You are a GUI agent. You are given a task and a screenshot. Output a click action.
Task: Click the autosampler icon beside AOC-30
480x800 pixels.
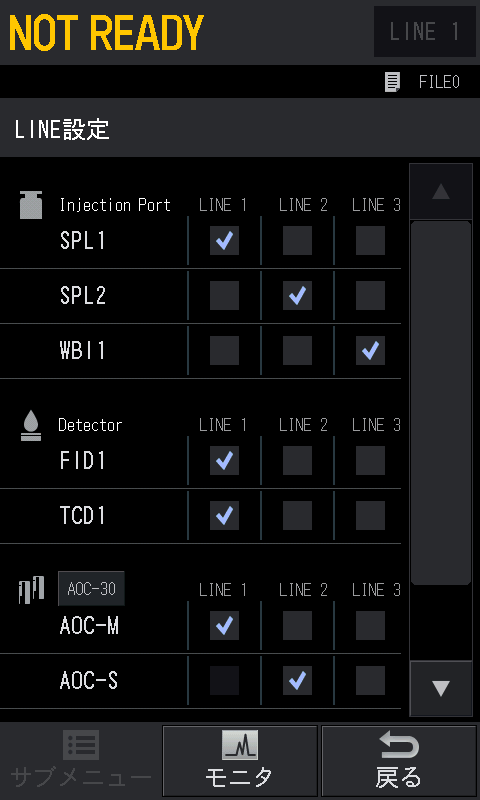click(x=32, y=590)
